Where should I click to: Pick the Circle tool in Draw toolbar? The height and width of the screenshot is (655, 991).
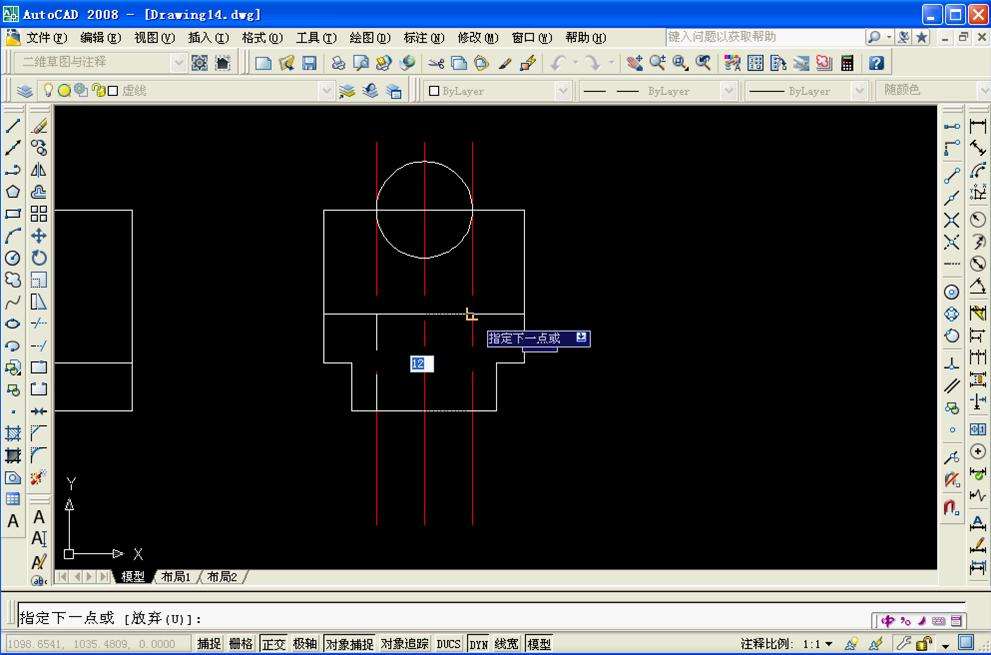(x=13, y=258)
